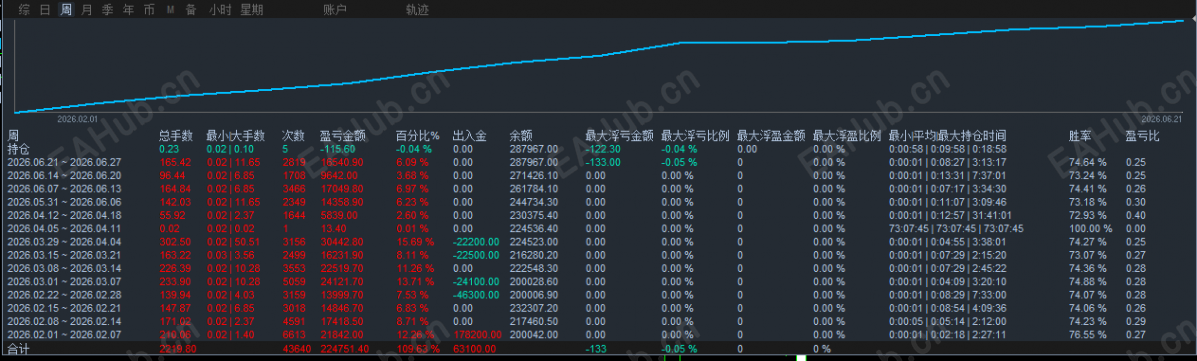1197x361 pixels.
Task: Click the 最大浮亏比例 column header
Action: 695,136
